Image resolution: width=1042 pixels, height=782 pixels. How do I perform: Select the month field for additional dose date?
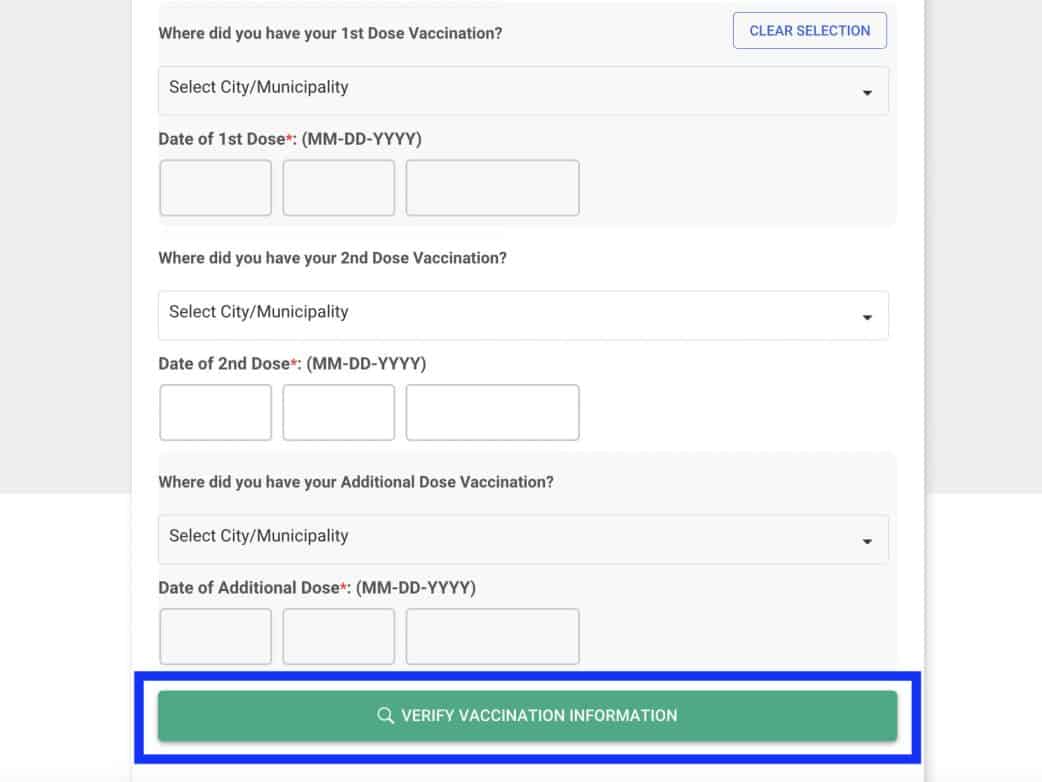[215, 636]
